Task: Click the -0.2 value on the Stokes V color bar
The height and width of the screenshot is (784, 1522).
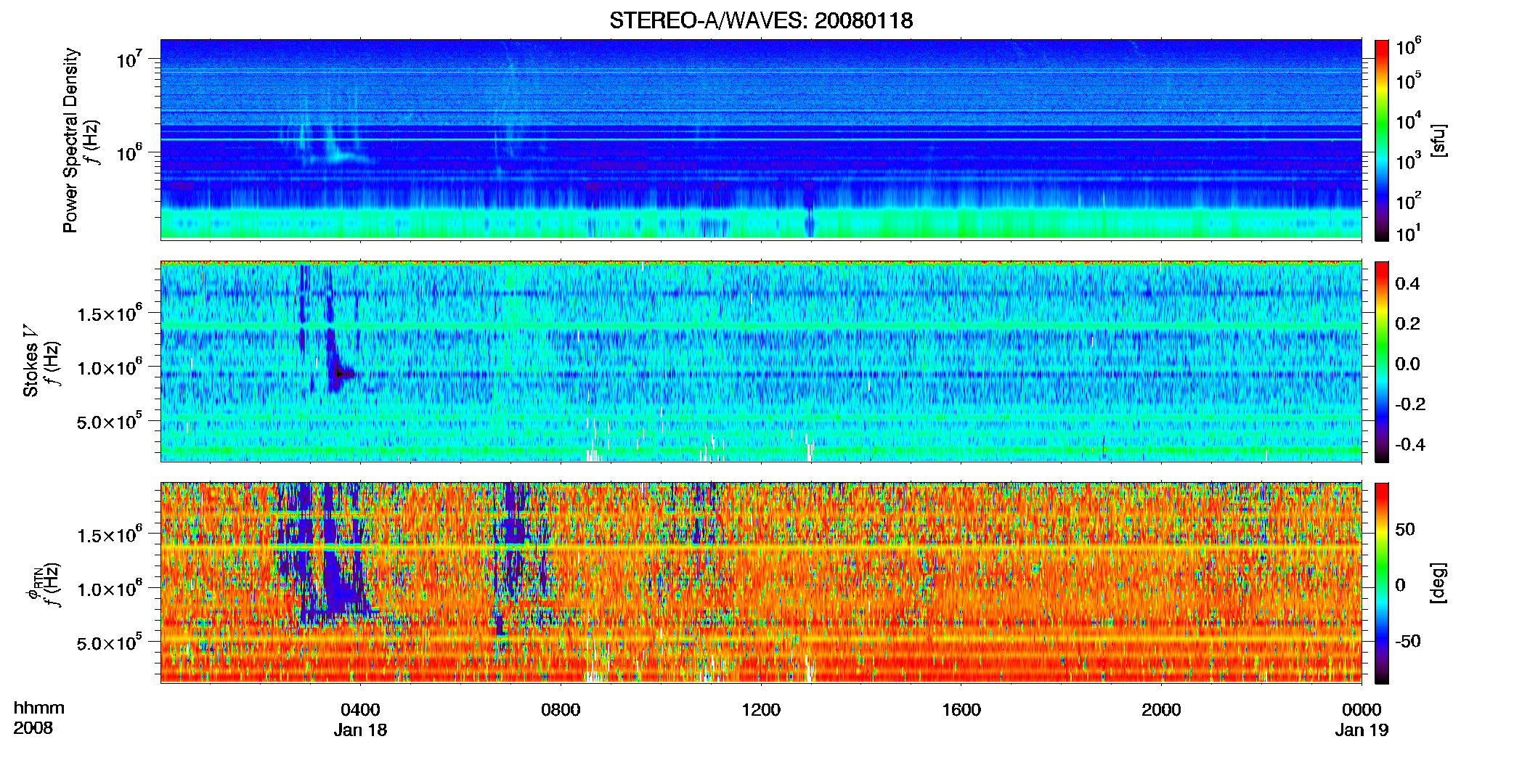Action: [1410, 404]
